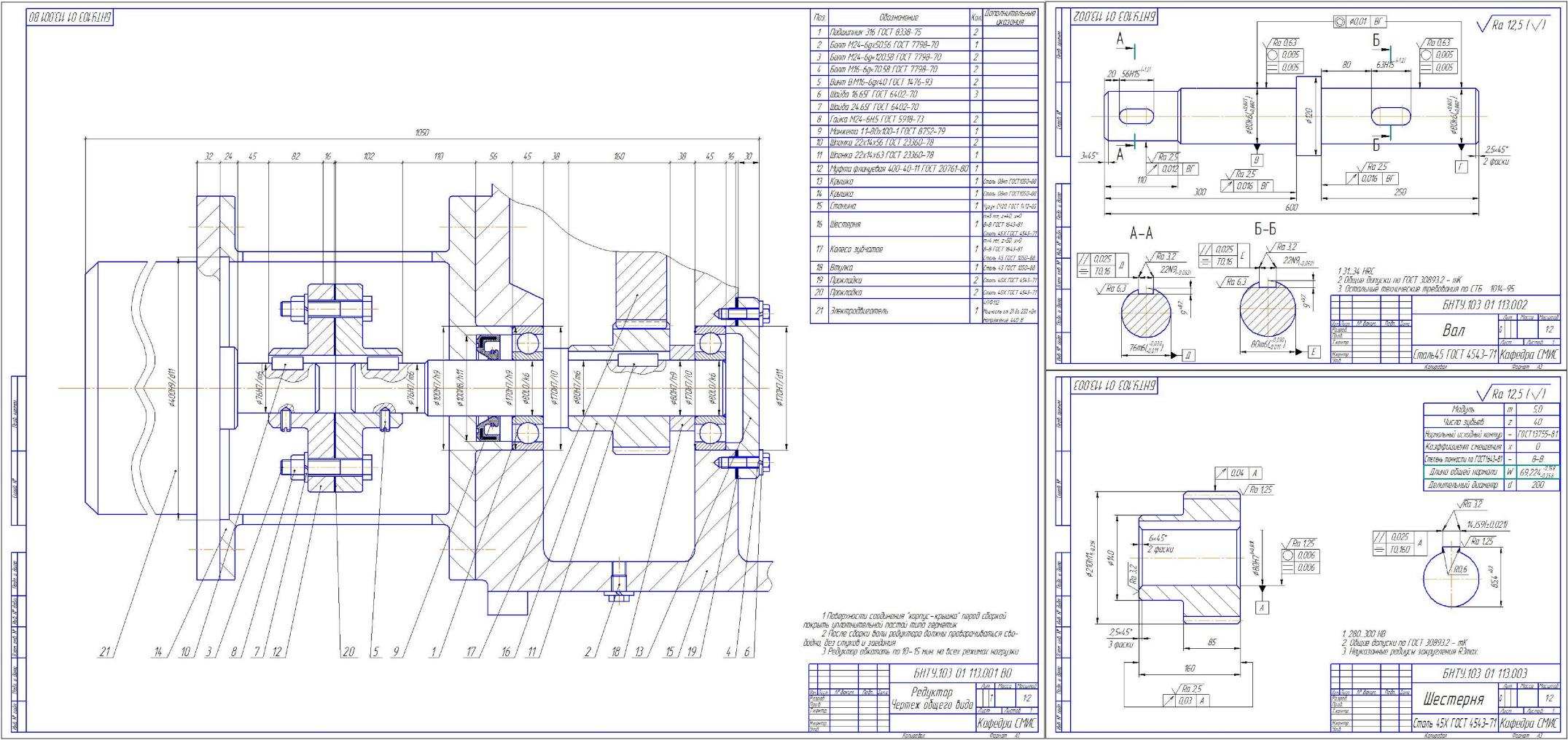Click 'Манжета 1.1-80х100-1 ГОСТ 8752-79' row
1568x740 pixels.
924,131
